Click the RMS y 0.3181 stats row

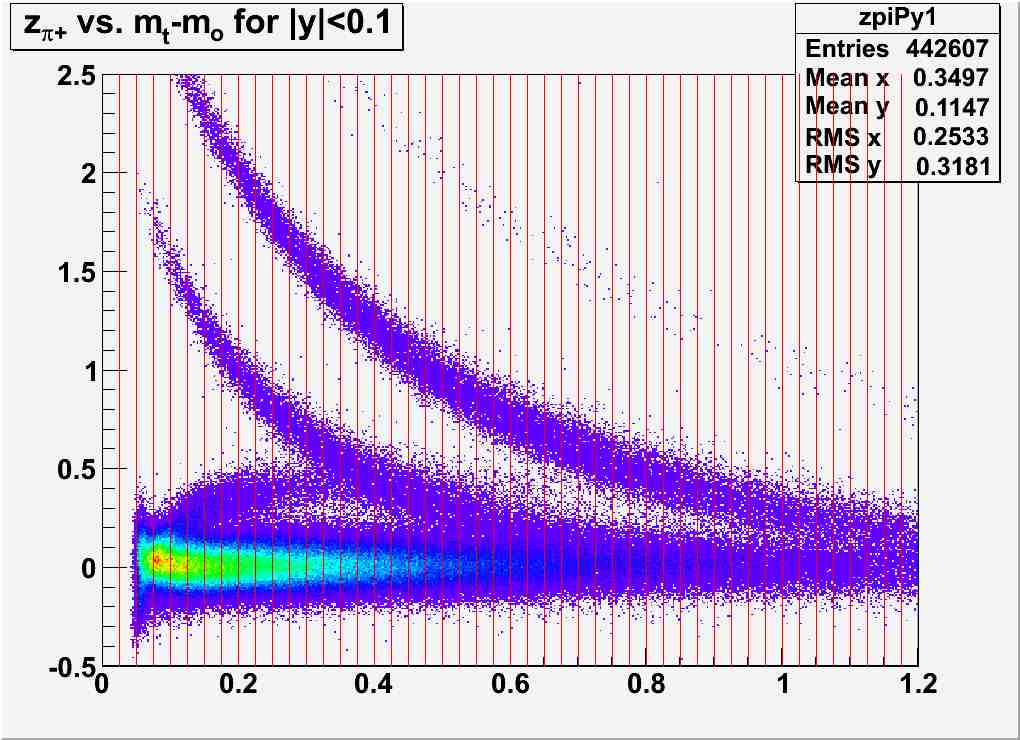click(x=897, y=165)
